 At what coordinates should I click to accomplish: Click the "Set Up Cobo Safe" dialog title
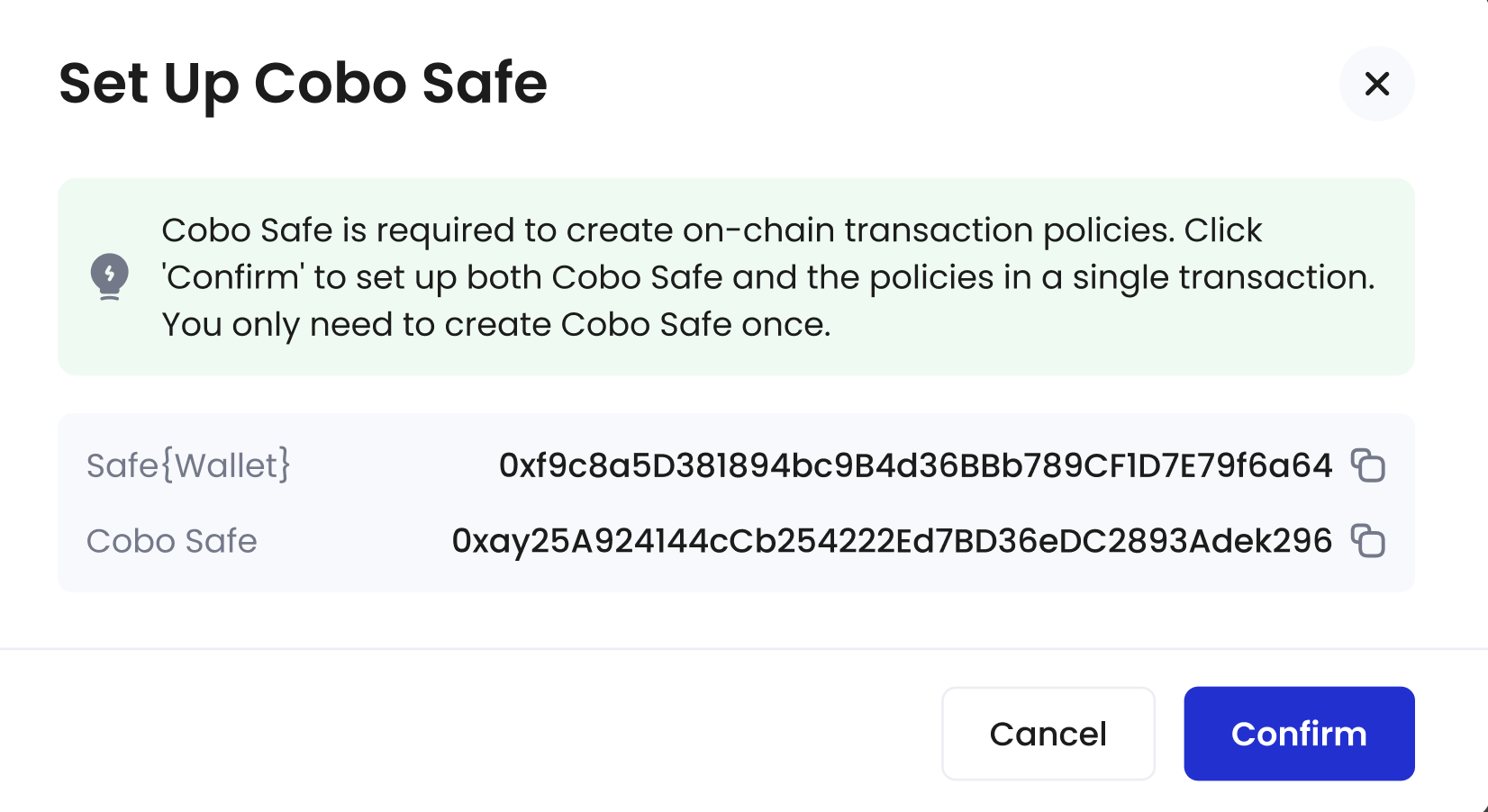[303, 84]
